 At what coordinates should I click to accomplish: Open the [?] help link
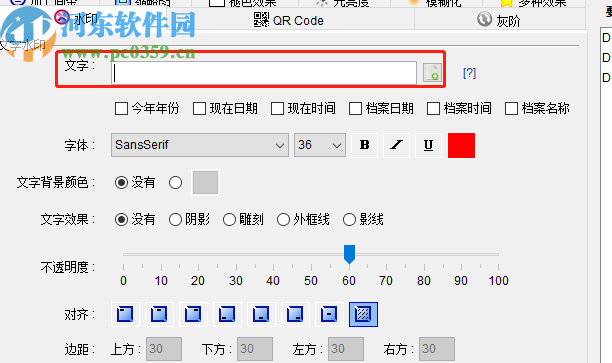[470, 73]
